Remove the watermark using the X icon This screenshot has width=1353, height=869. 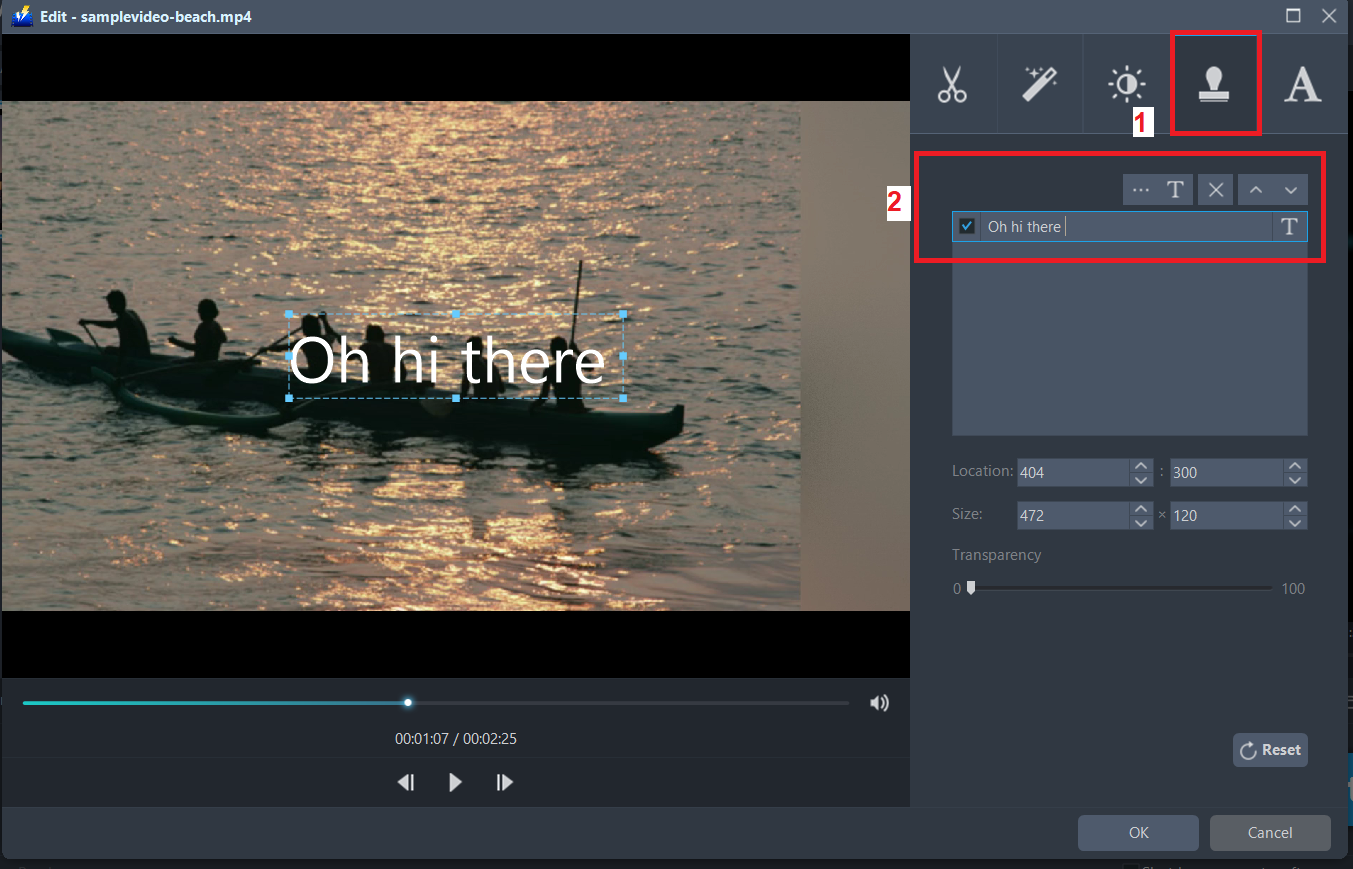pyautogui.click(x=1215, y=189)
